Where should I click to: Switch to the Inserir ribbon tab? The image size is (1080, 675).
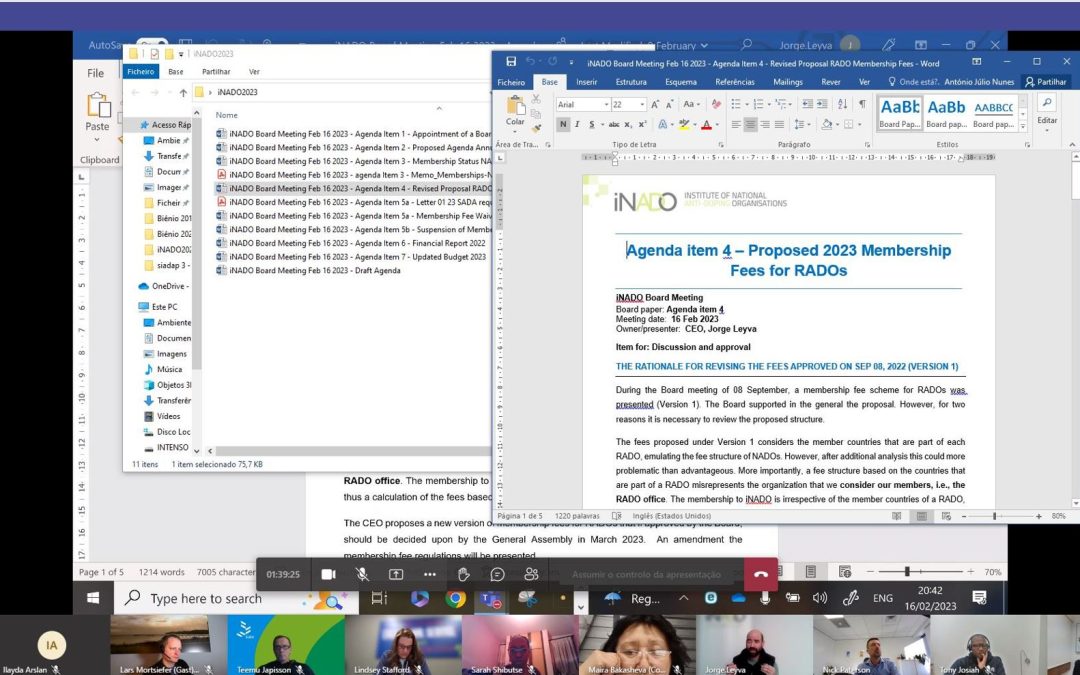587,82
